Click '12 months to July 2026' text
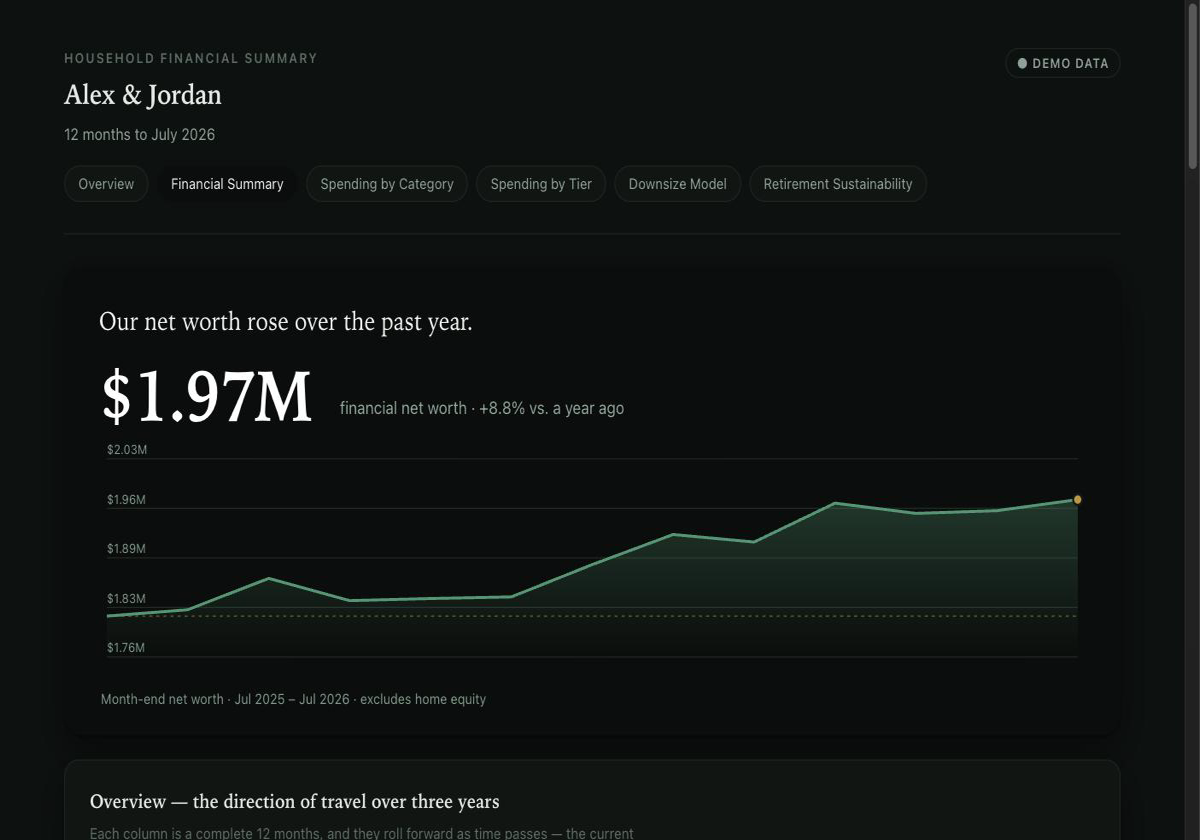The image size is (1200, 840). [x=139, y=135]
